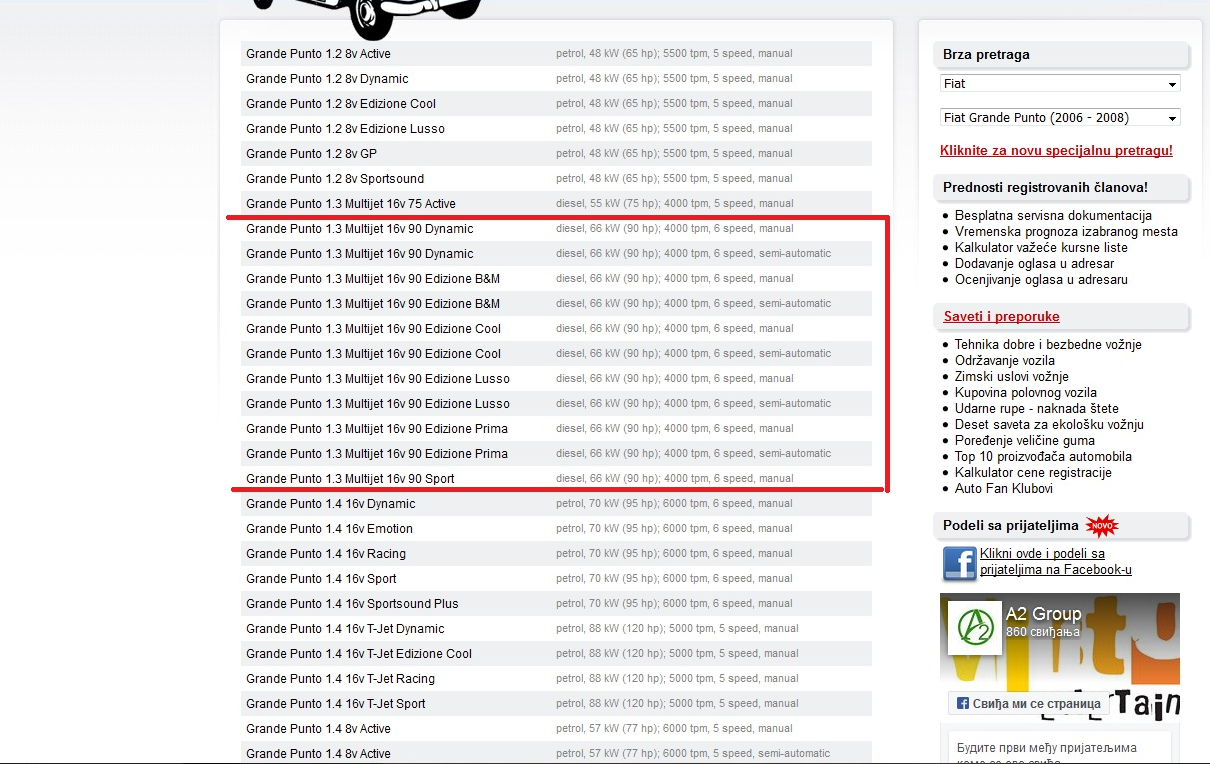
Task: Click 'Auto Fan Klubovi' list item
Action: 1004,488
